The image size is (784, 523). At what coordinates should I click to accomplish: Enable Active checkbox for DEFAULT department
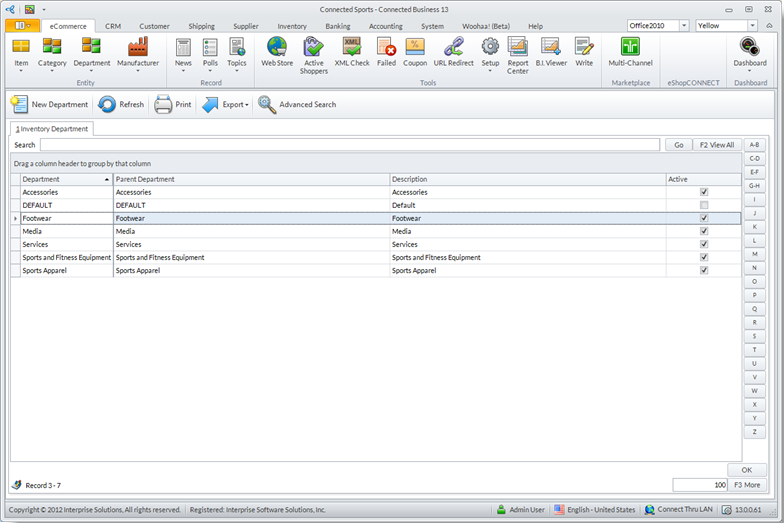coord(704,205)
